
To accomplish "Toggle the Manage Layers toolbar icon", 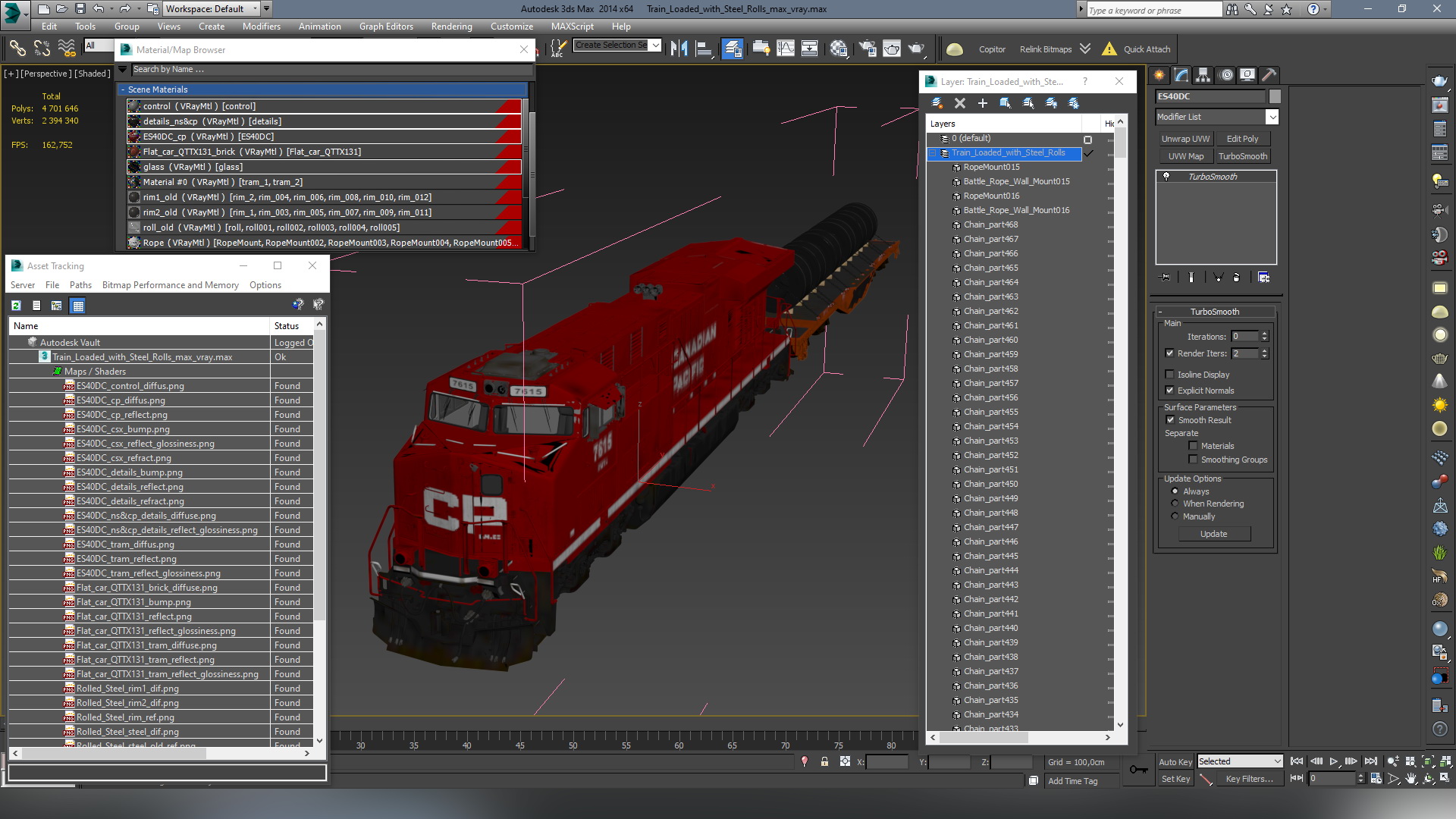I will click(x=733, y=49).
